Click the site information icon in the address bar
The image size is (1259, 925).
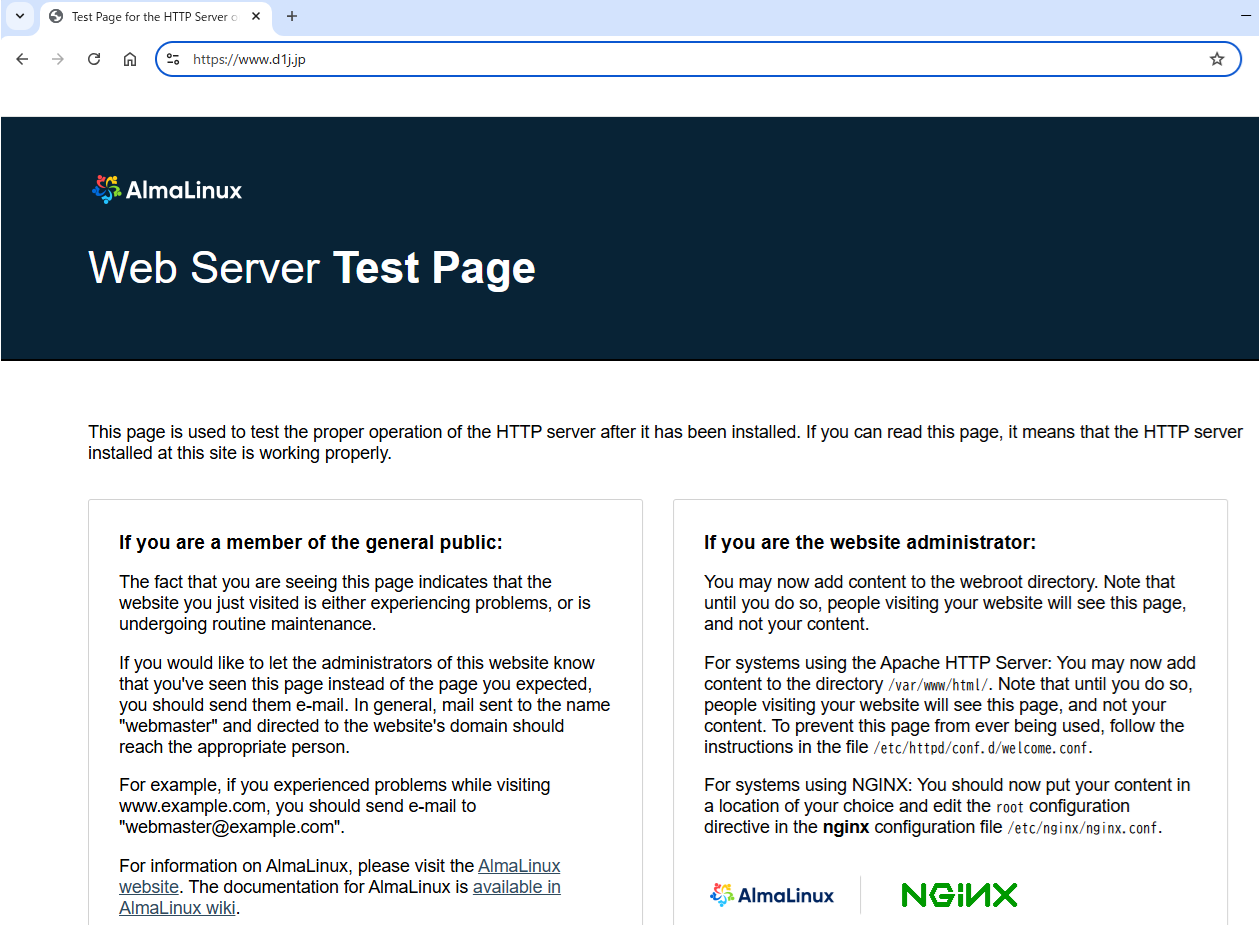coord(173,59)
